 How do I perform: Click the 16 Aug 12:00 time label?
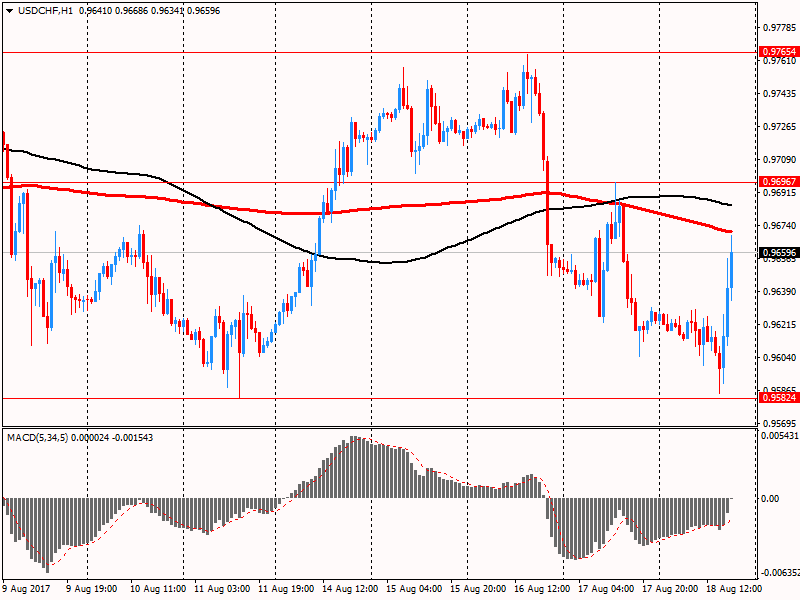pos(542,589)
